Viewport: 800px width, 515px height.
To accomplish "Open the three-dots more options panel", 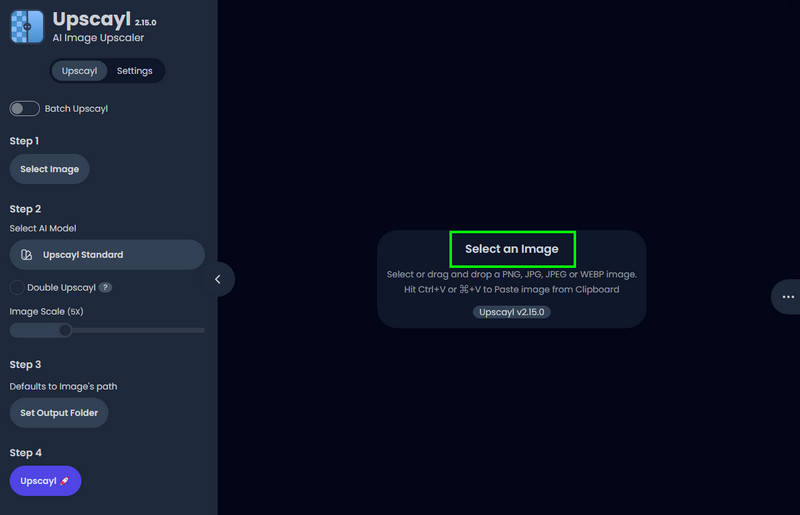I will tap(788, 297).
